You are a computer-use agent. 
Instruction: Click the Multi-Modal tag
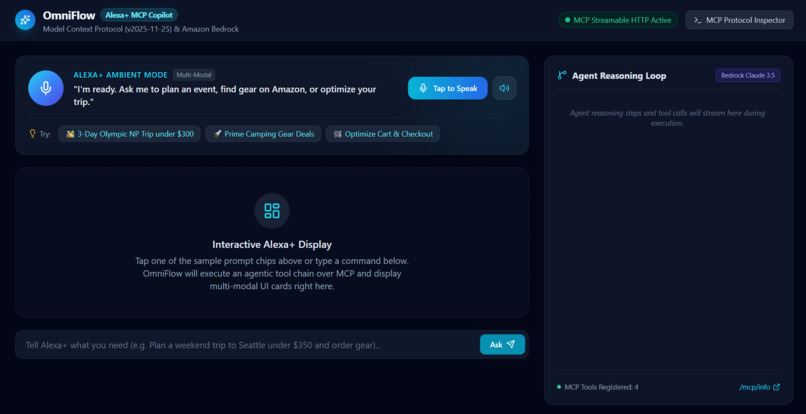tap(194, 75)
